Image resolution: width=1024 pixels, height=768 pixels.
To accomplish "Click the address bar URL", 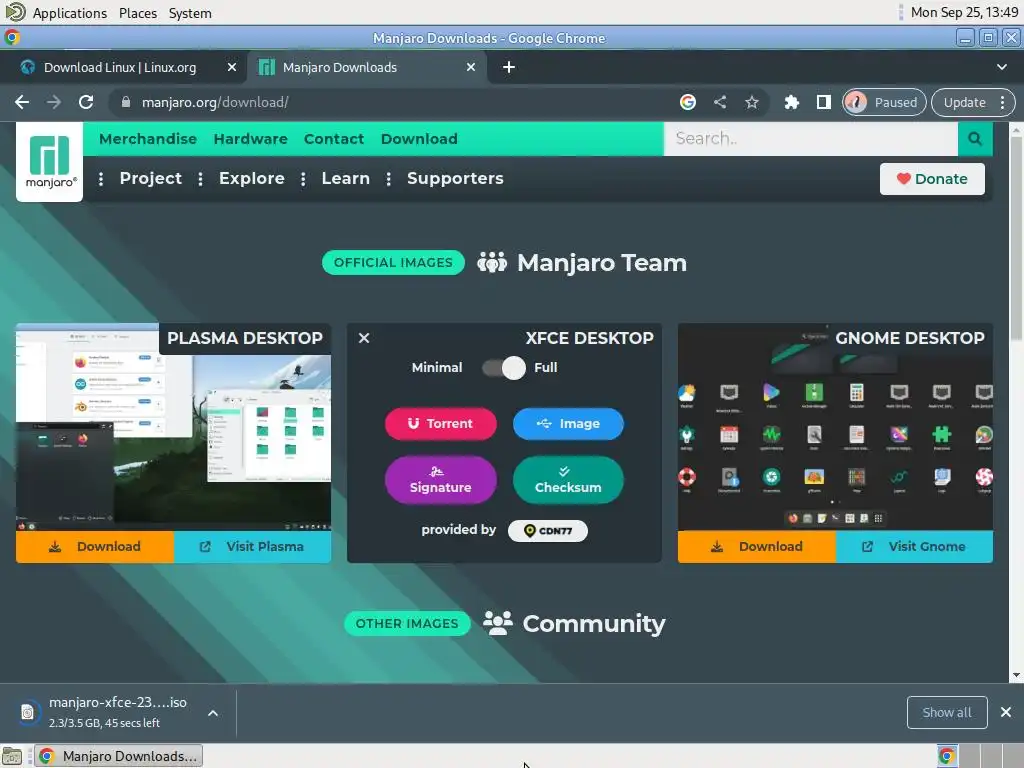I will coord(215,103).
